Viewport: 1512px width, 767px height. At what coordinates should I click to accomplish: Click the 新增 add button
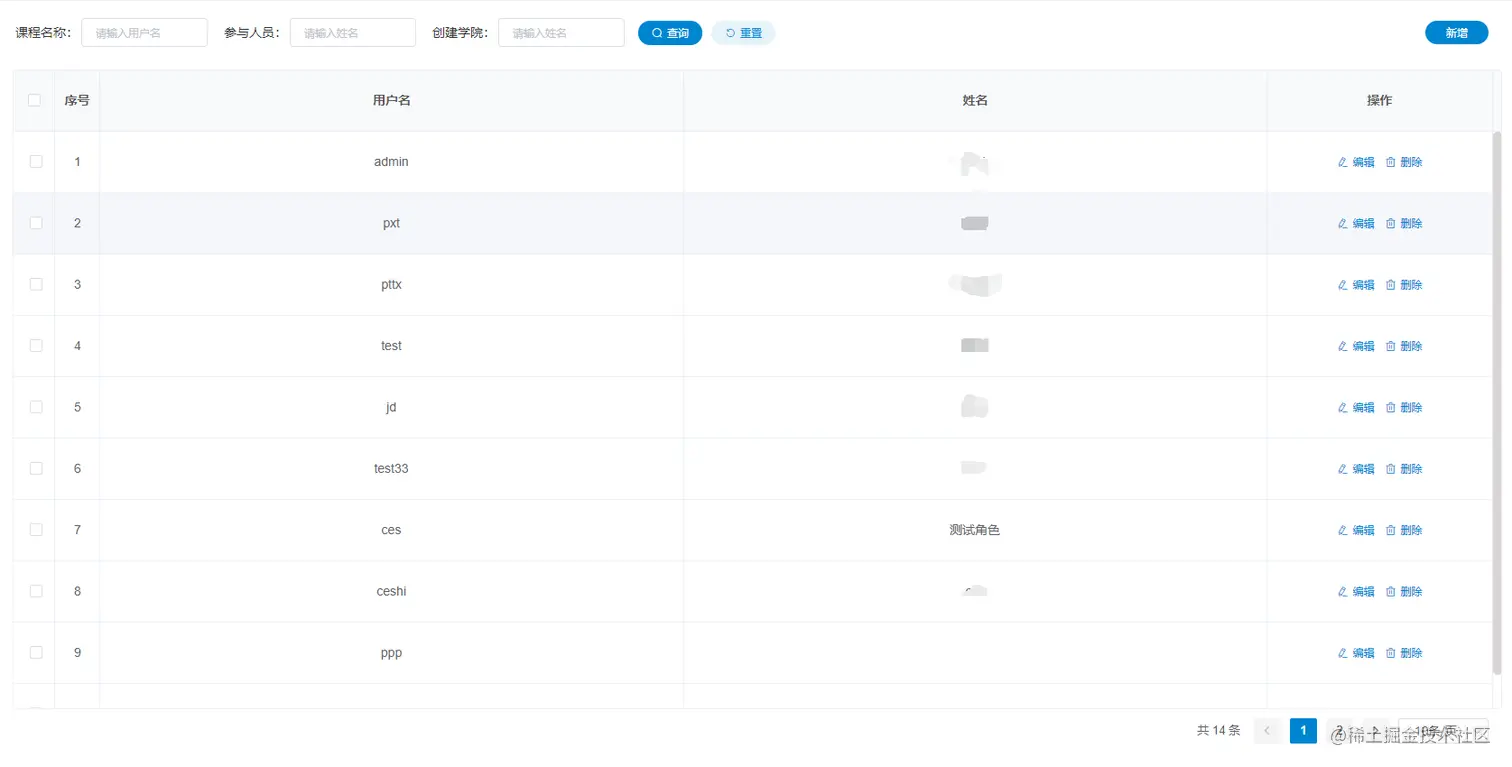(x=1456, y=33)
